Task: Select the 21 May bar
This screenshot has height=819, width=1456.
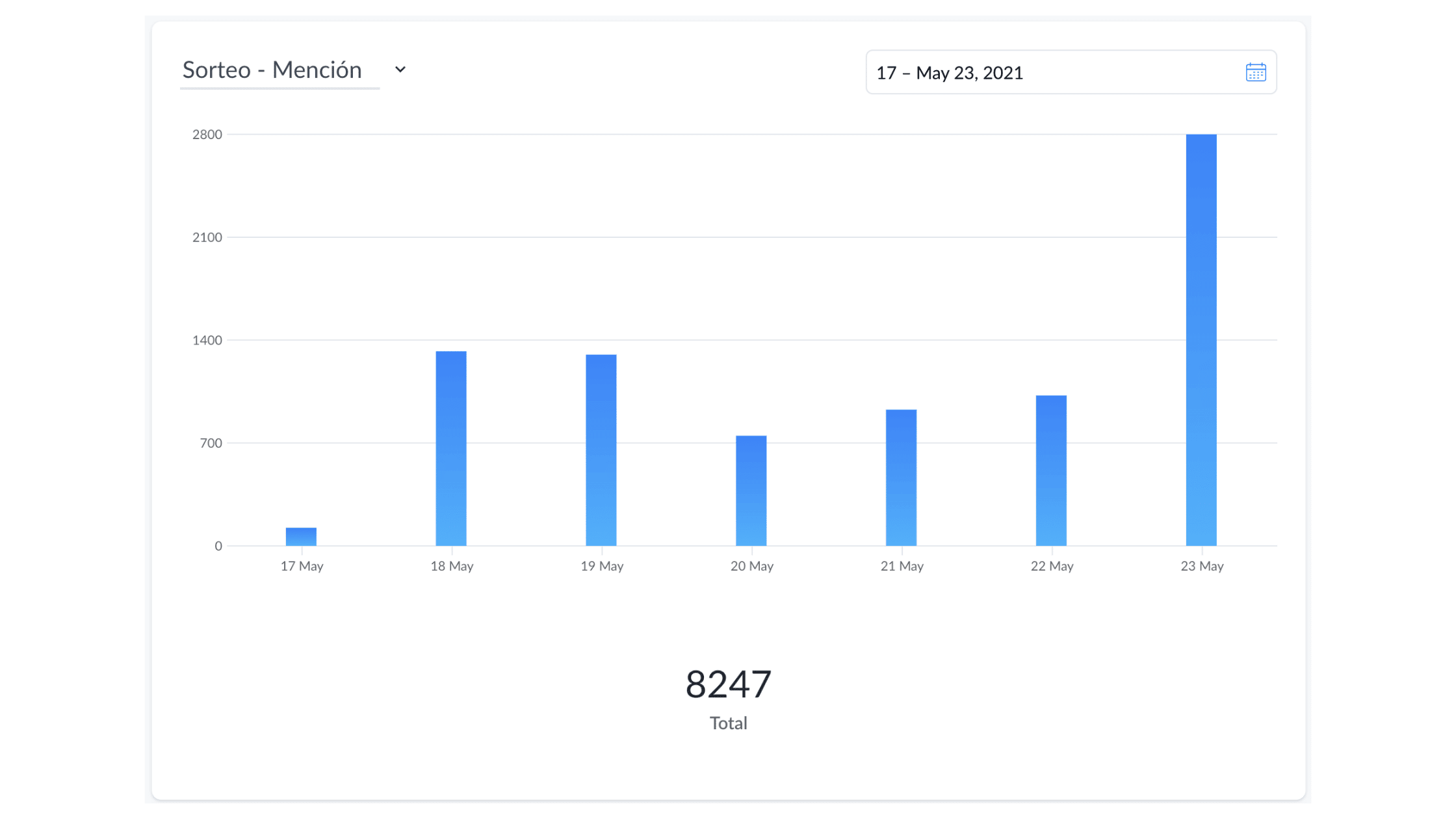Action: coord(901,478)
